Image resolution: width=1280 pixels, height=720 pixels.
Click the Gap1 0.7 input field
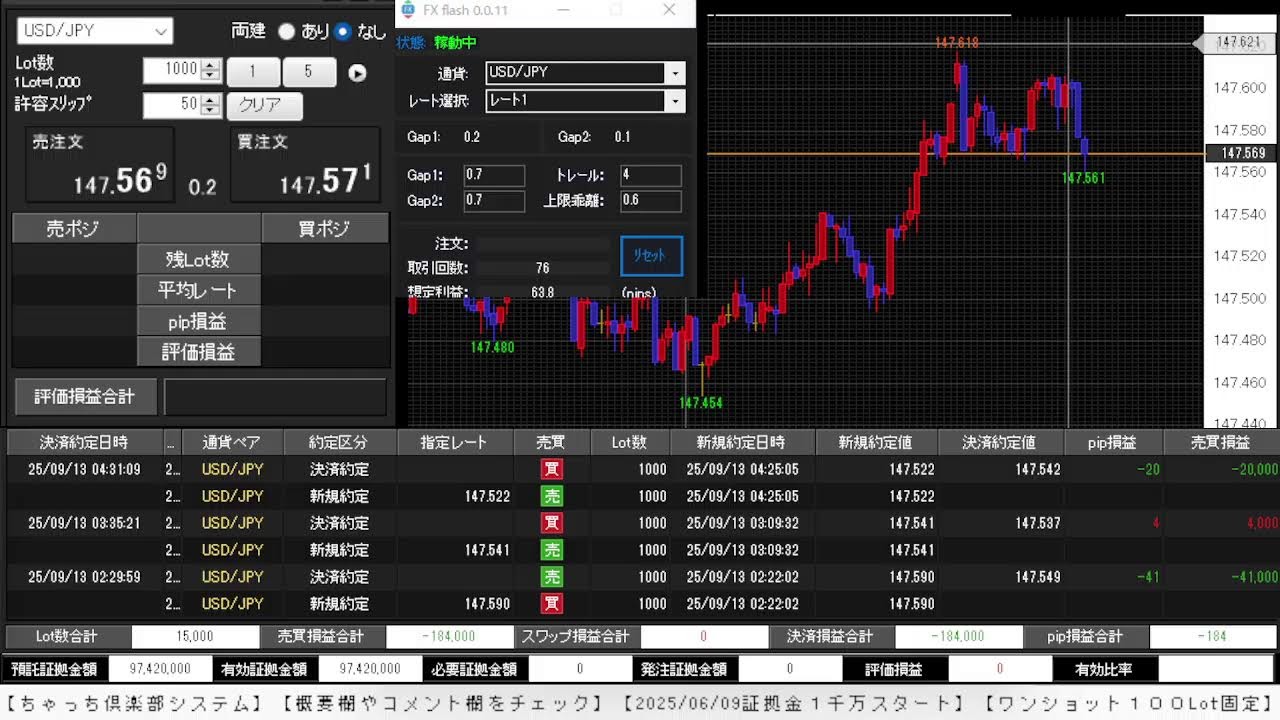point(494,175)
